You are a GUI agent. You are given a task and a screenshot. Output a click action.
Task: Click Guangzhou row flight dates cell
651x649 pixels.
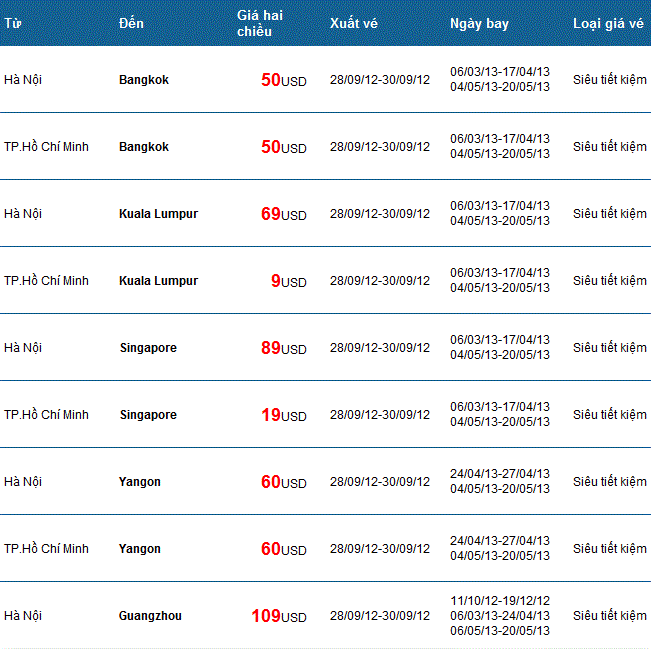(500, 616)
